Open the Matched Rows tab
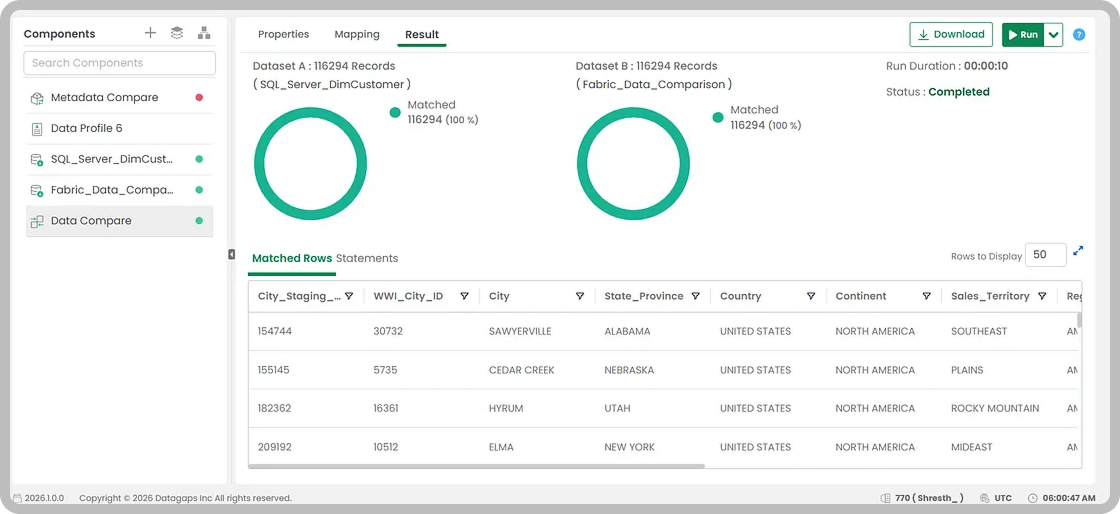 (x=292, y=258)
